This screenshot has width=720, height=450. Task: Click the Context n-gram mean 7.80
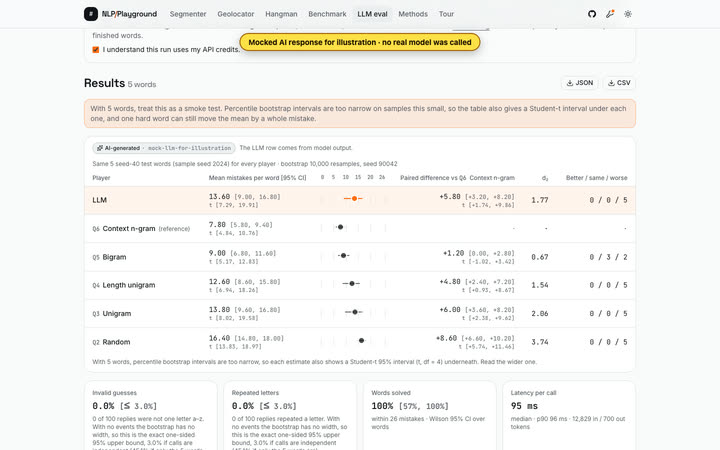(x=217, y=225)
